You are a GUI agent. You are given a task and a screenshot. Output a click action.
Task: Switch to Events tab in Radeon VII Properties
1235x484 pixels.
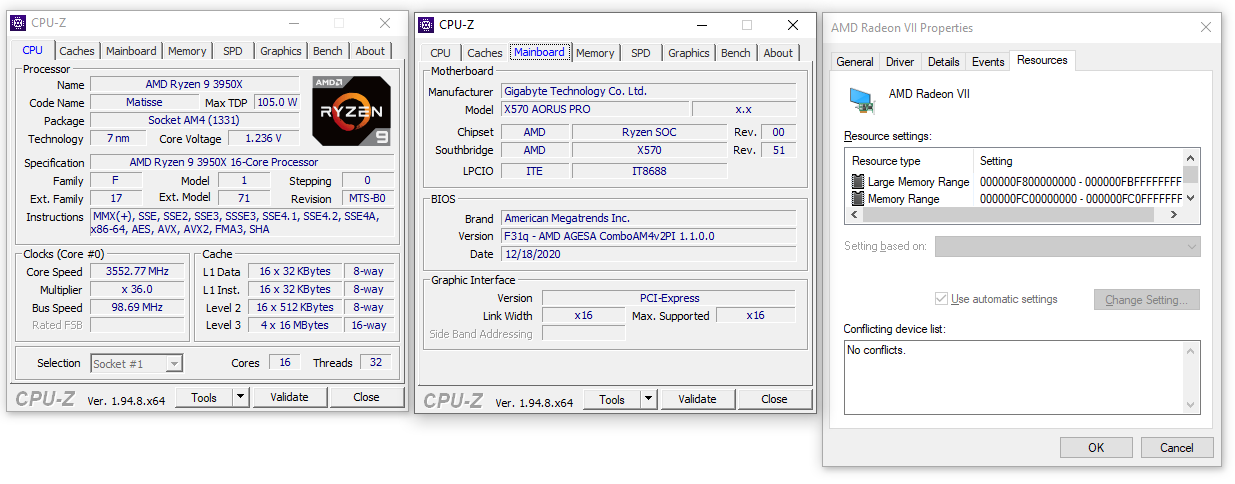(x=988, y=62)
